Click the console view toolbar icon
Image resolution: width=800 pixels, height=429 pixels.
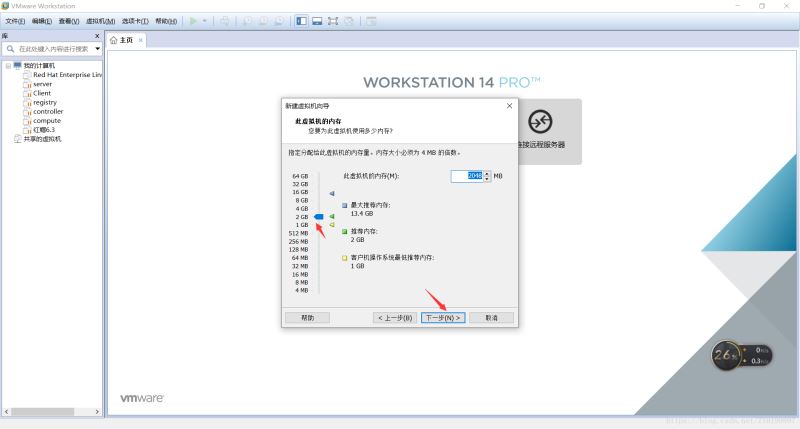pyautogui.click(x=371, y=21)
